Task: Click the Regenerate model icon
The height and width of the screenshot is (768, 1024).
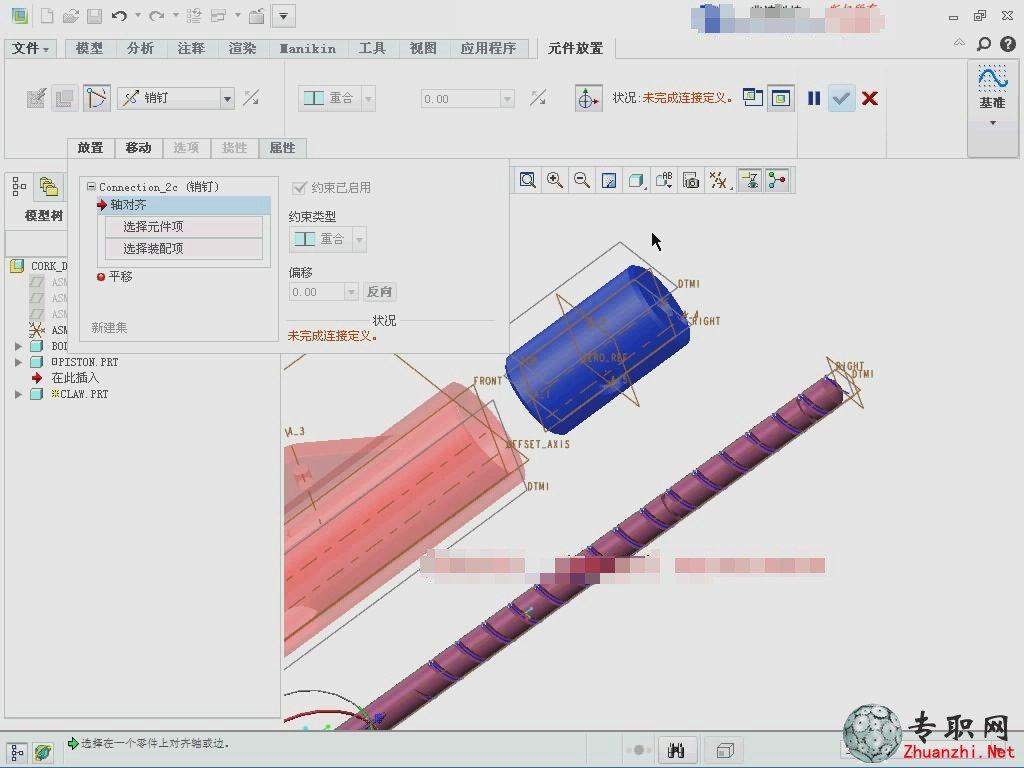Action: click(x=193, y=16)
